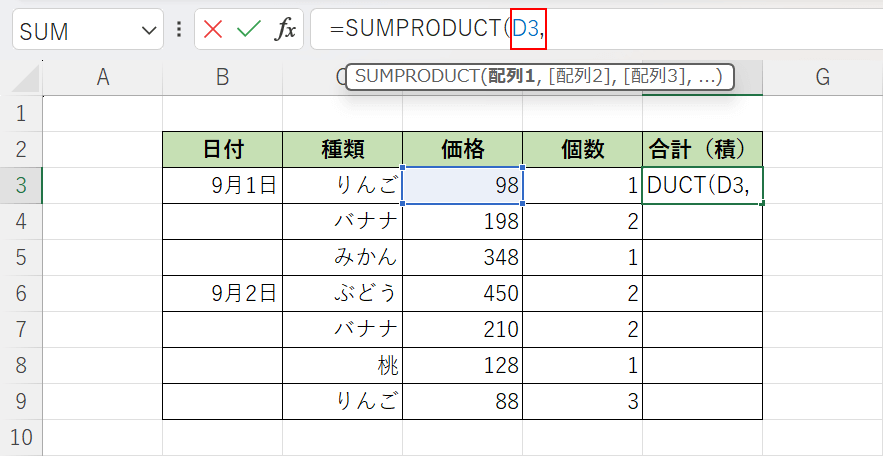Click the SUMPRODUCT function name in tooltip
Screen dimensions: 883x456
(x=415, y=77)
